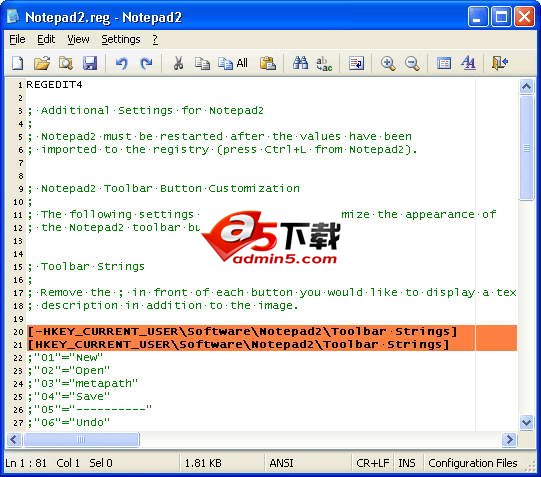Click the New document toolbar icon

[18, 63]
